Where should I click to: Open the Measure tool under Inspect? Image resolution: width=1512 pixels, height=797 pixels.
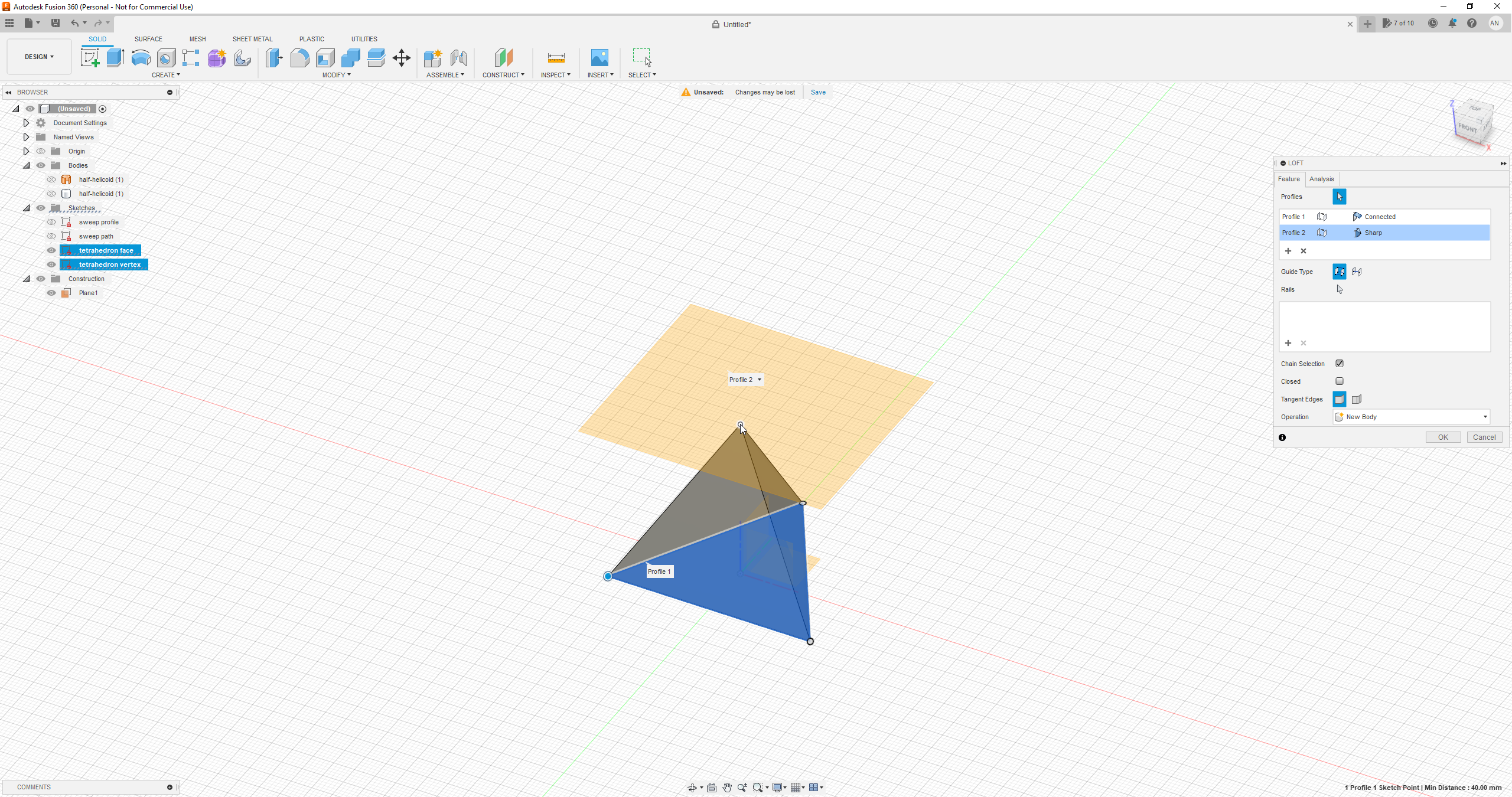pyautogui.click(x=555, y=57)
